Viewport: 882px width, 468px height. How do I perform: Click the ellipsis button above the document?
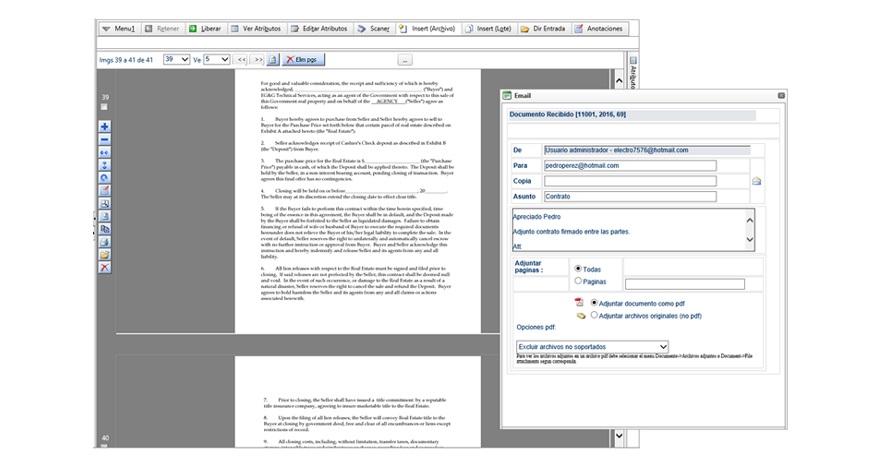point(405,60)
